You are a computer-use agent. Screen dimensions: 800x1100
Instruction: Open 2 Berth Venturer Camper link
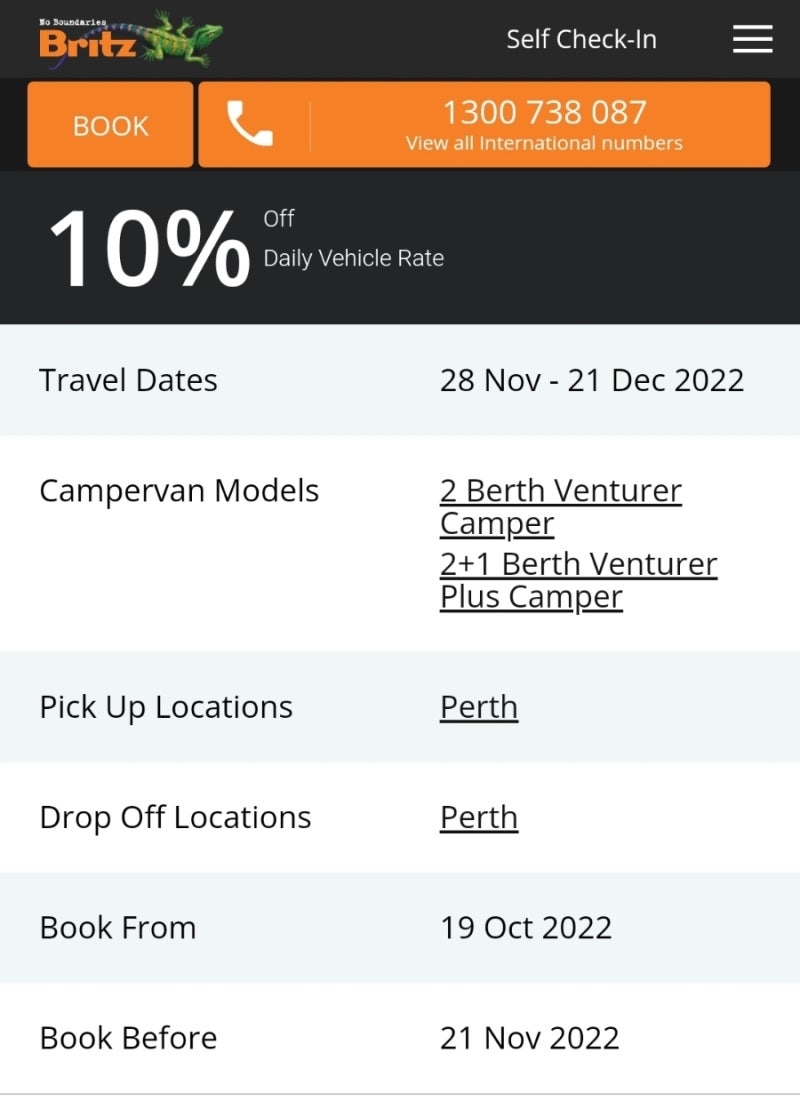[561, 507]
